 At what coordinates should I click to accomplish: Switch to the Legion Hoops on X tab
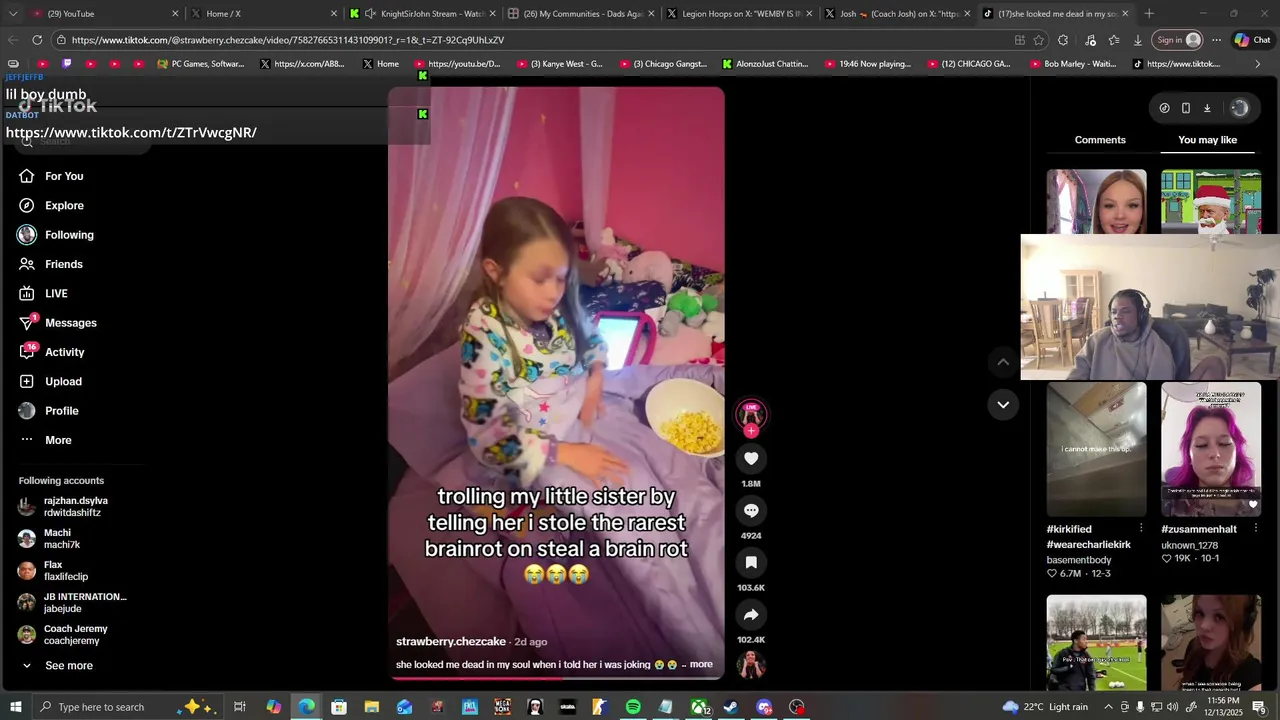[x=740, y=14]
